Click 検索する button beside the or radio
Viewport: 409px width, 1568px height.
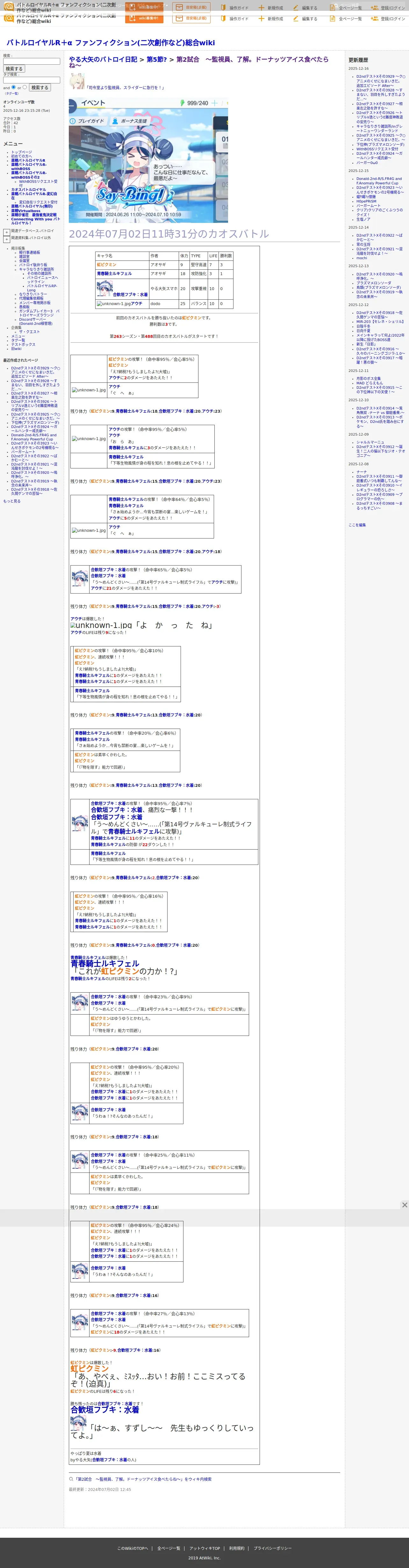point(39,88)
